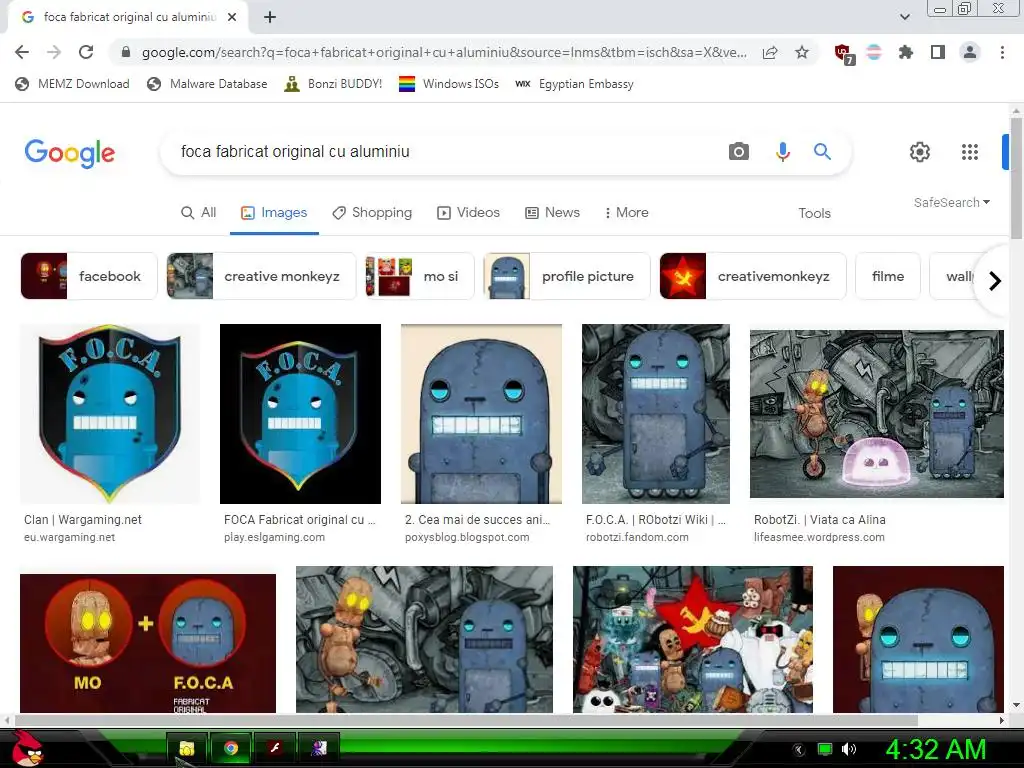The height and width of the screenshot is (768, 1024).
Task: Switch to the Videos tab
Action: 468,212
